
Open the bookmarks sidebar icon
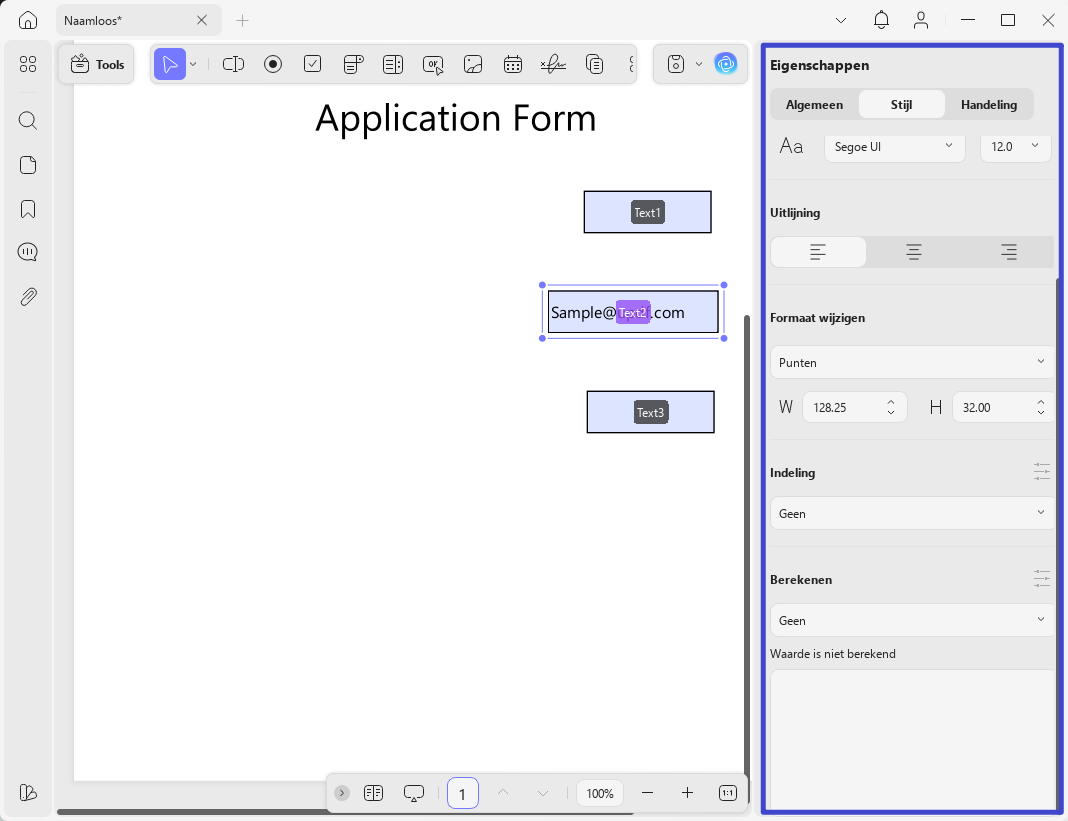(28, 208)
